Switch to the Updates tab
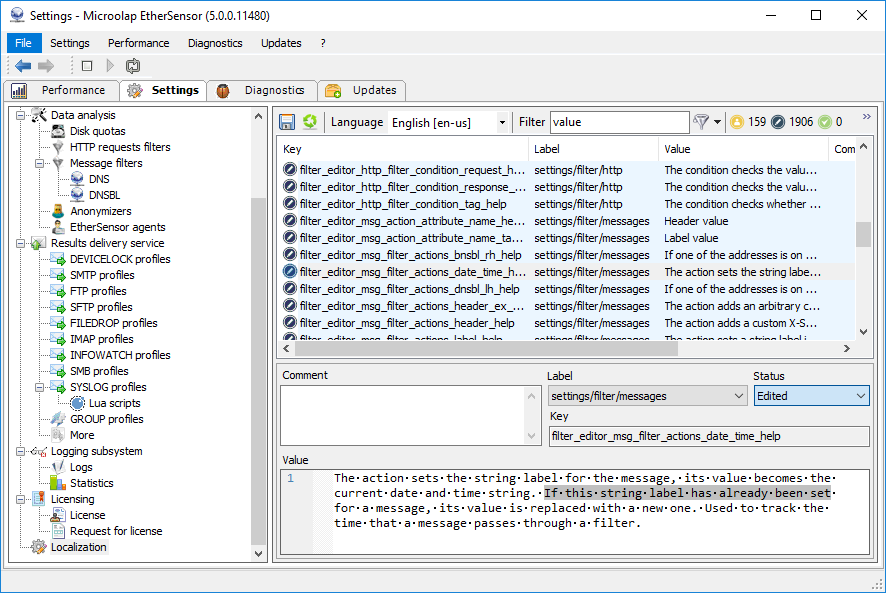 click(362, 90)
